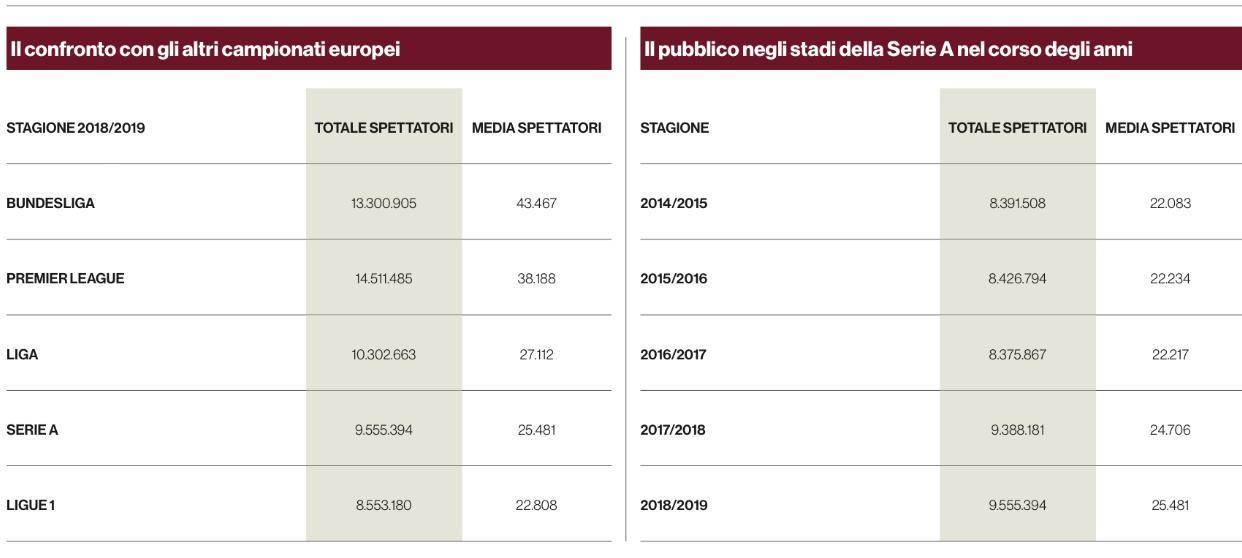The width and height of the screenshot is (1242, 558).
Task: Select the LIGA row label
Action: click(x=22, y=354)
